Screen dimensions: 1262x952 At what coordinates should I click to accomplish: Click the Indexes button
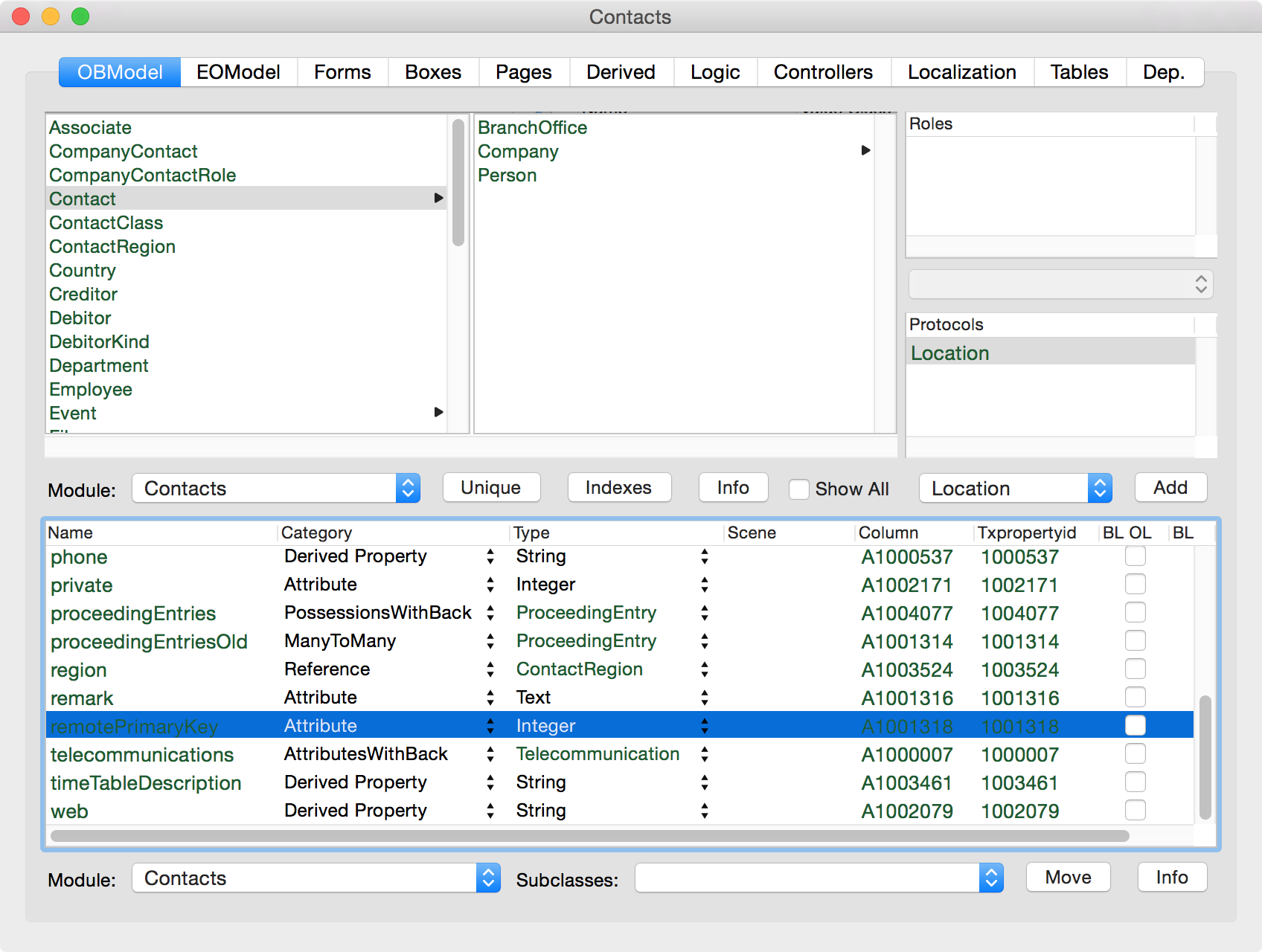(x=618, y=488)
